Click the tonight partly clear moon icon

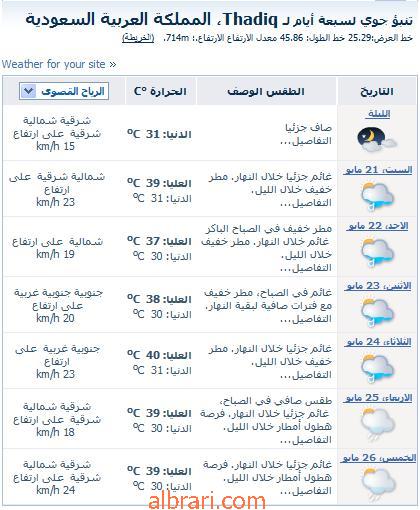(x=377, y=139)
